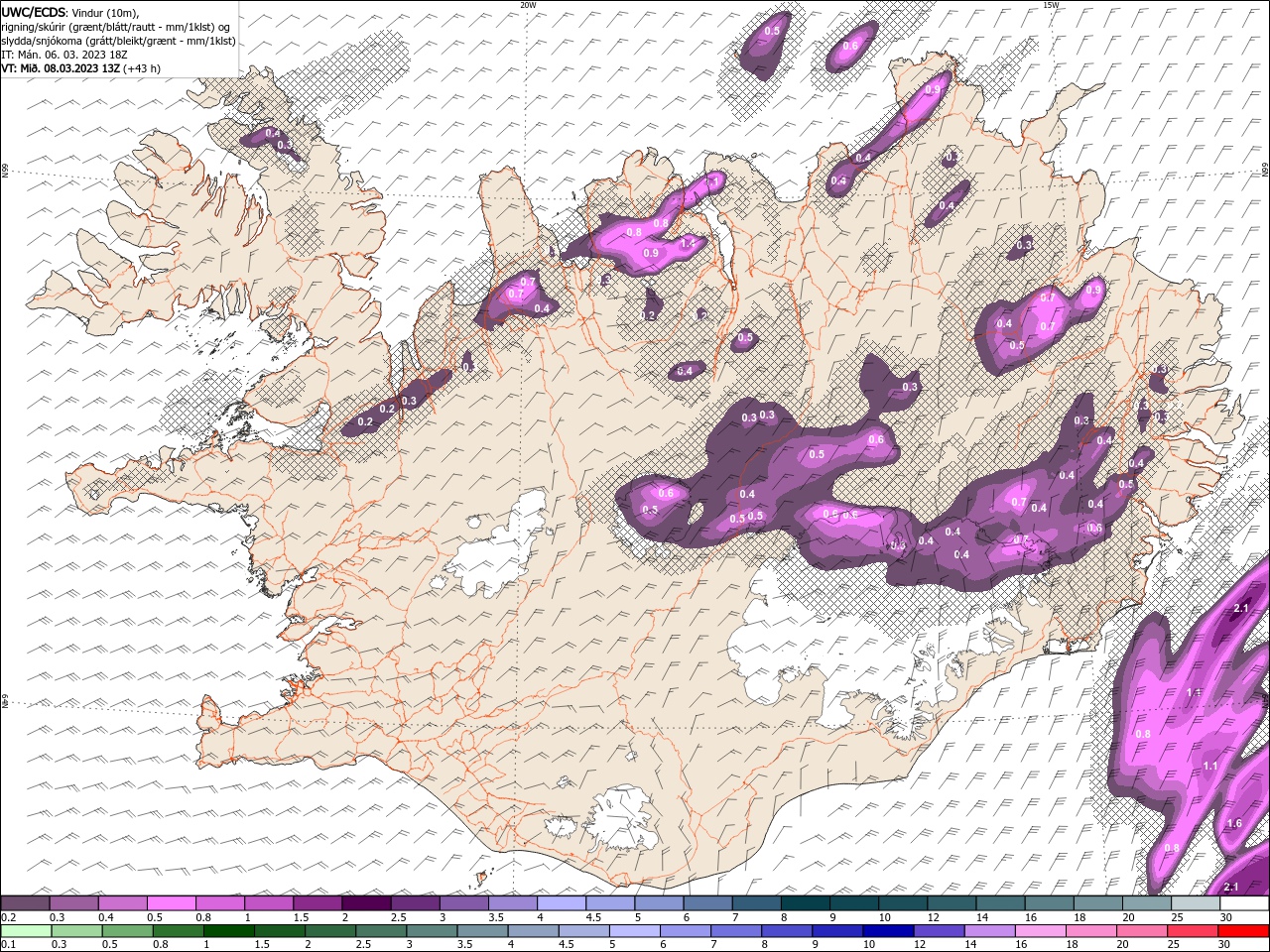Click the bold "VT: Mið. 08.03.2023 13Z" valid time
1270x952 pixels.
pos(61,68)
